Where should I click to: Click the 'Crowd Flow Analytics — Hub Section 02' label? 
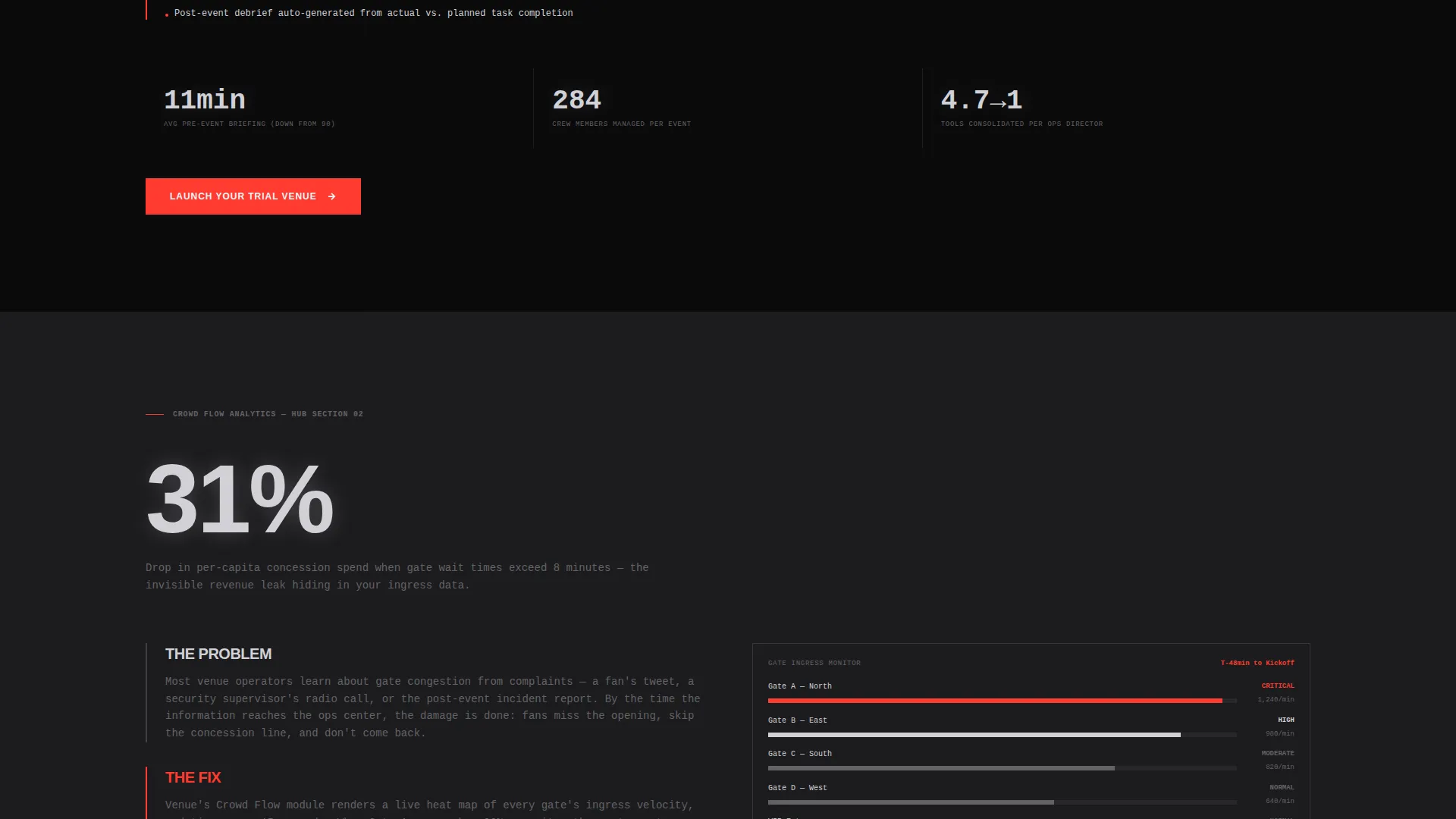point(268,414)
